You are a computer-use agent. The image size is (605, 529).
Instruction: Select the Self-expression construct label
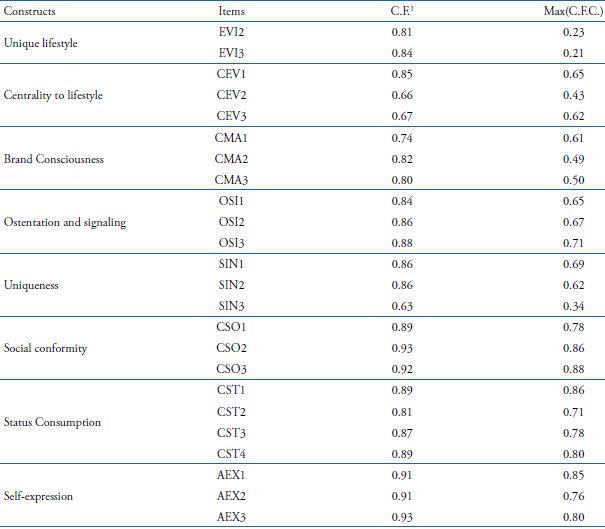[38, 495]
